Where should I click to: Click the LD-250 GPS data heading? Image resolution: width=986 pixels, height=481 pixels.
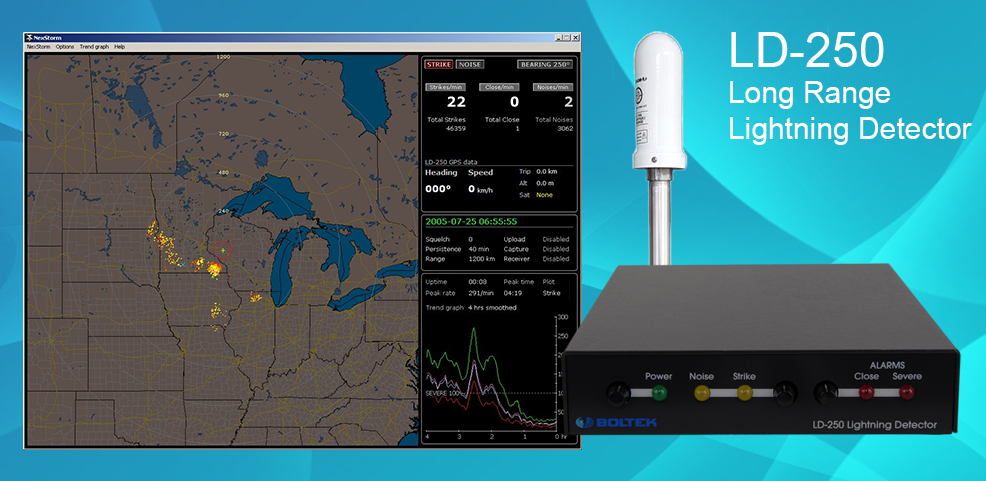(x=451, y=162)
